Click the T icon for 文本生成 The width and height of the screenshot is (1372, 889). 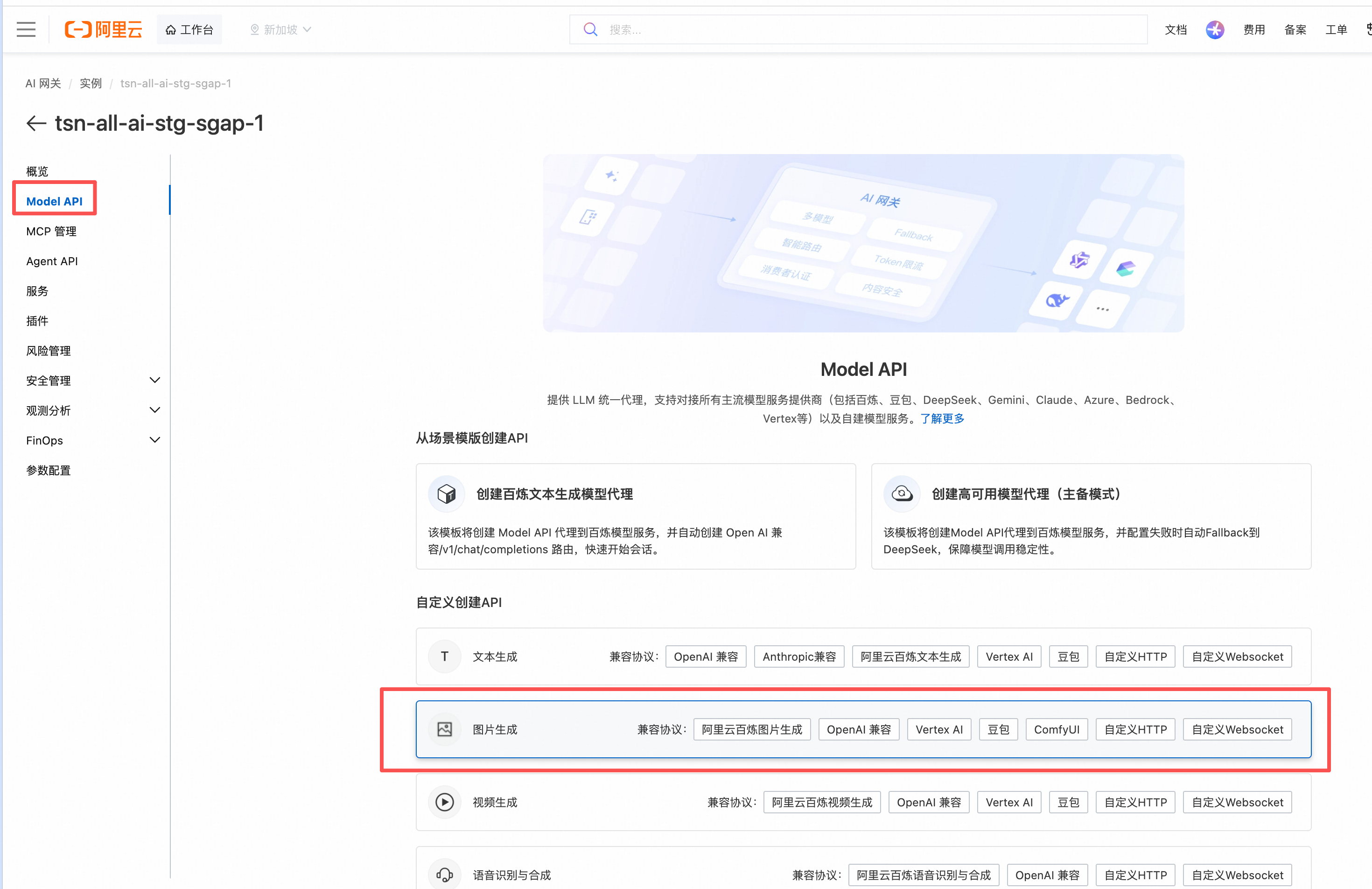click(x=444, y=656)
